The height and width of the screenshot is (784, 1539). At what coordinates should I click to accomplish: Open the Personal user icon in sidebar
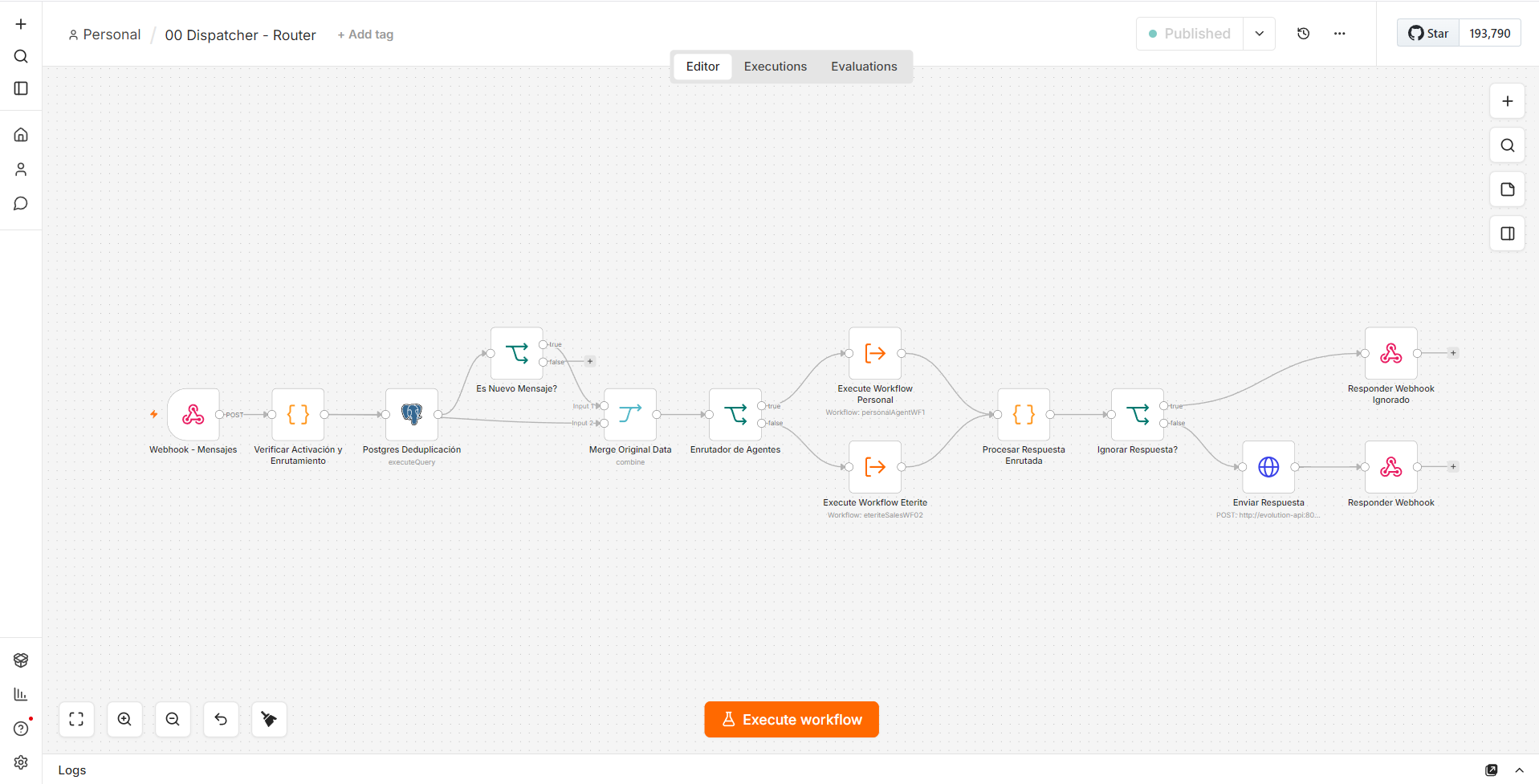(x=21, y=169)
